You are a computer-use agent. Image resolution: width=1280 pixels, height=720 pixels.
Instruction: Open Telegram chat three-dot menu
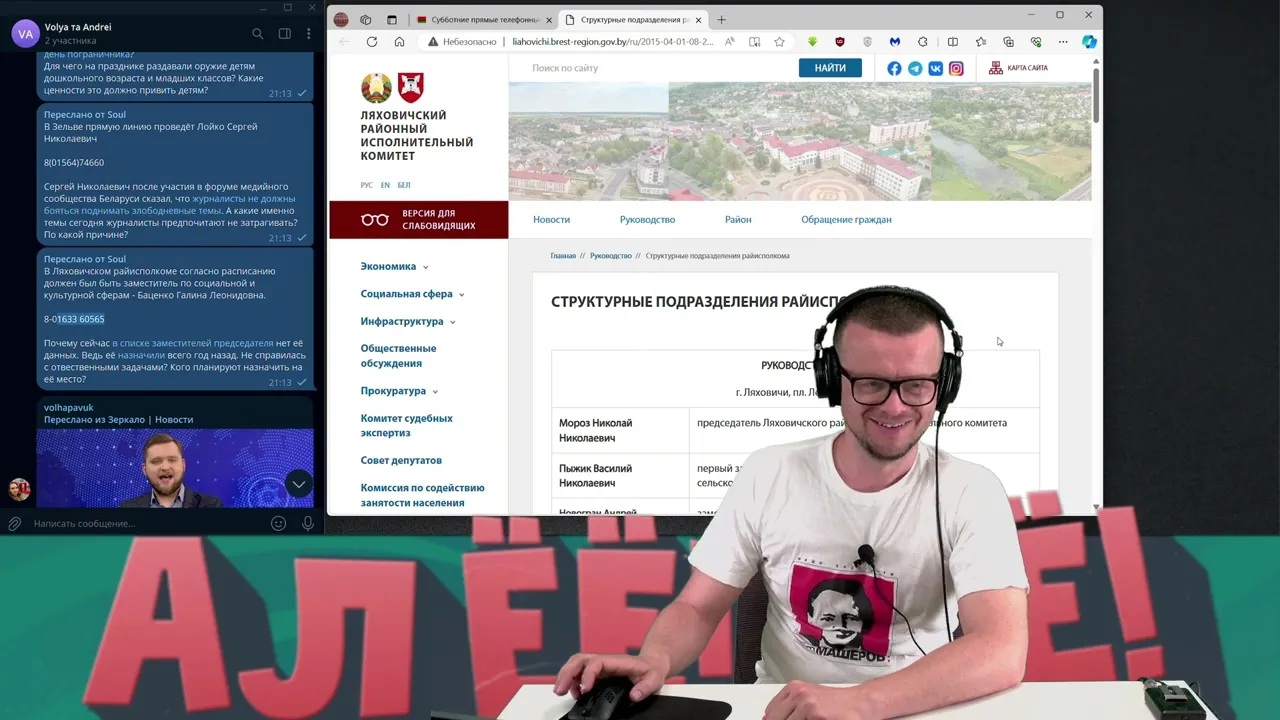click(x=308, y=34)
